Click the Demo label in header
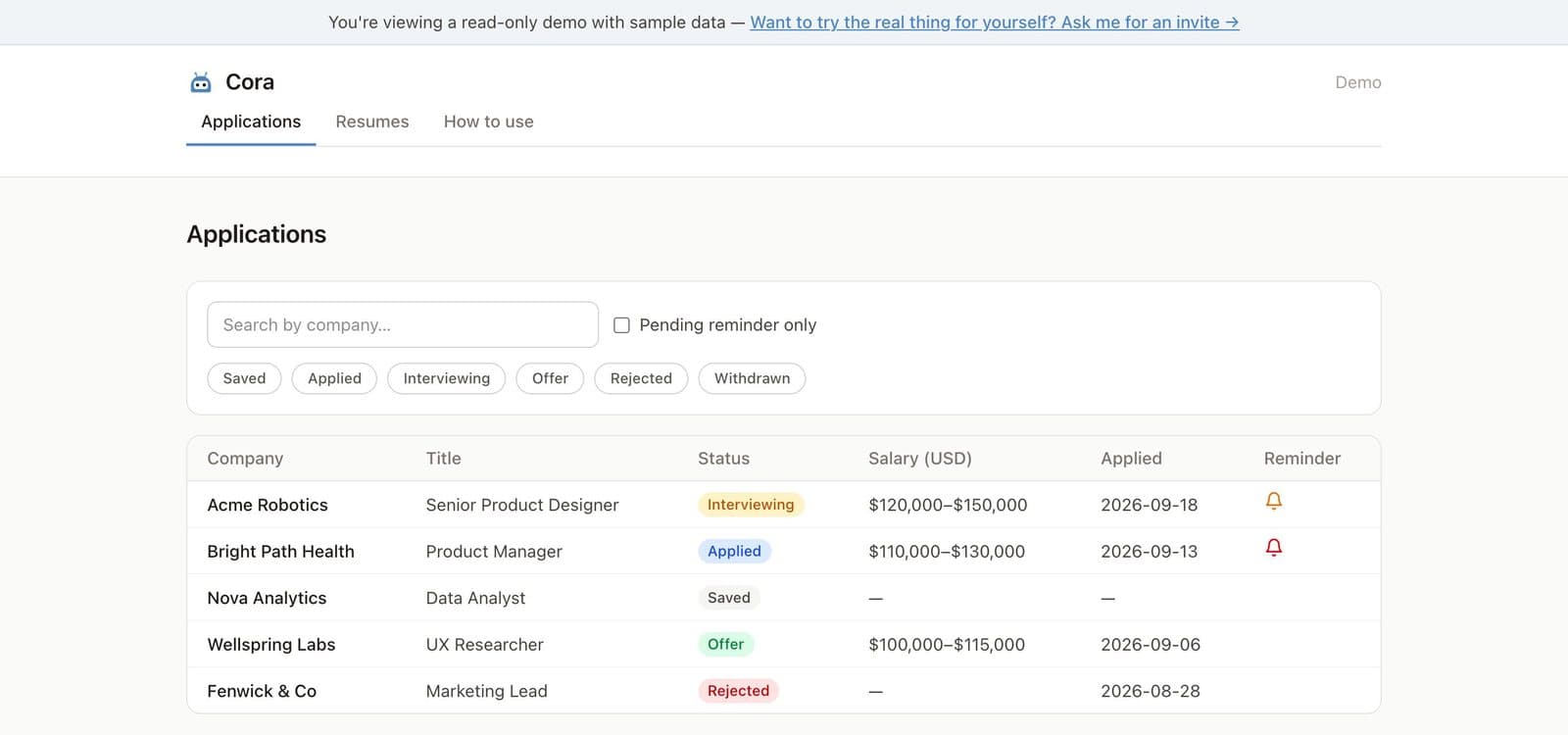 (1358, 82)
